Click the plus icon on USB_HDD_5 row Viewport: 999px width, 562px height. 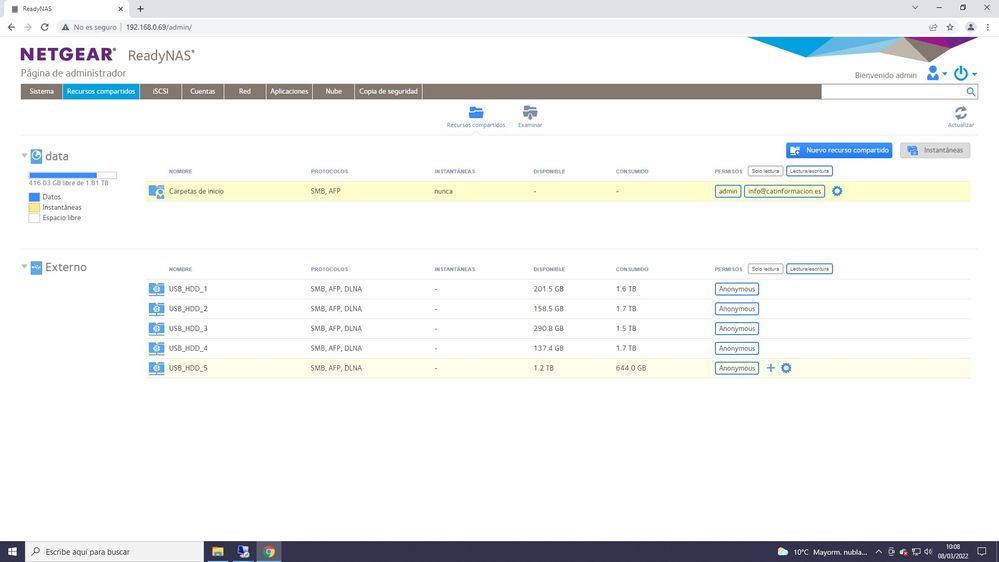coord(770,368)
